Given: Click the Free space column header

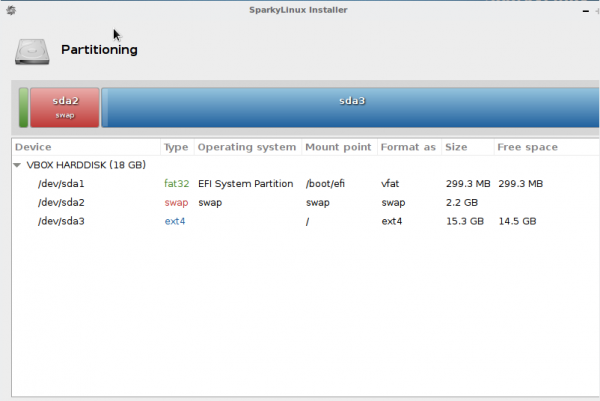Looking at the screenshot, I should point(546,147).
